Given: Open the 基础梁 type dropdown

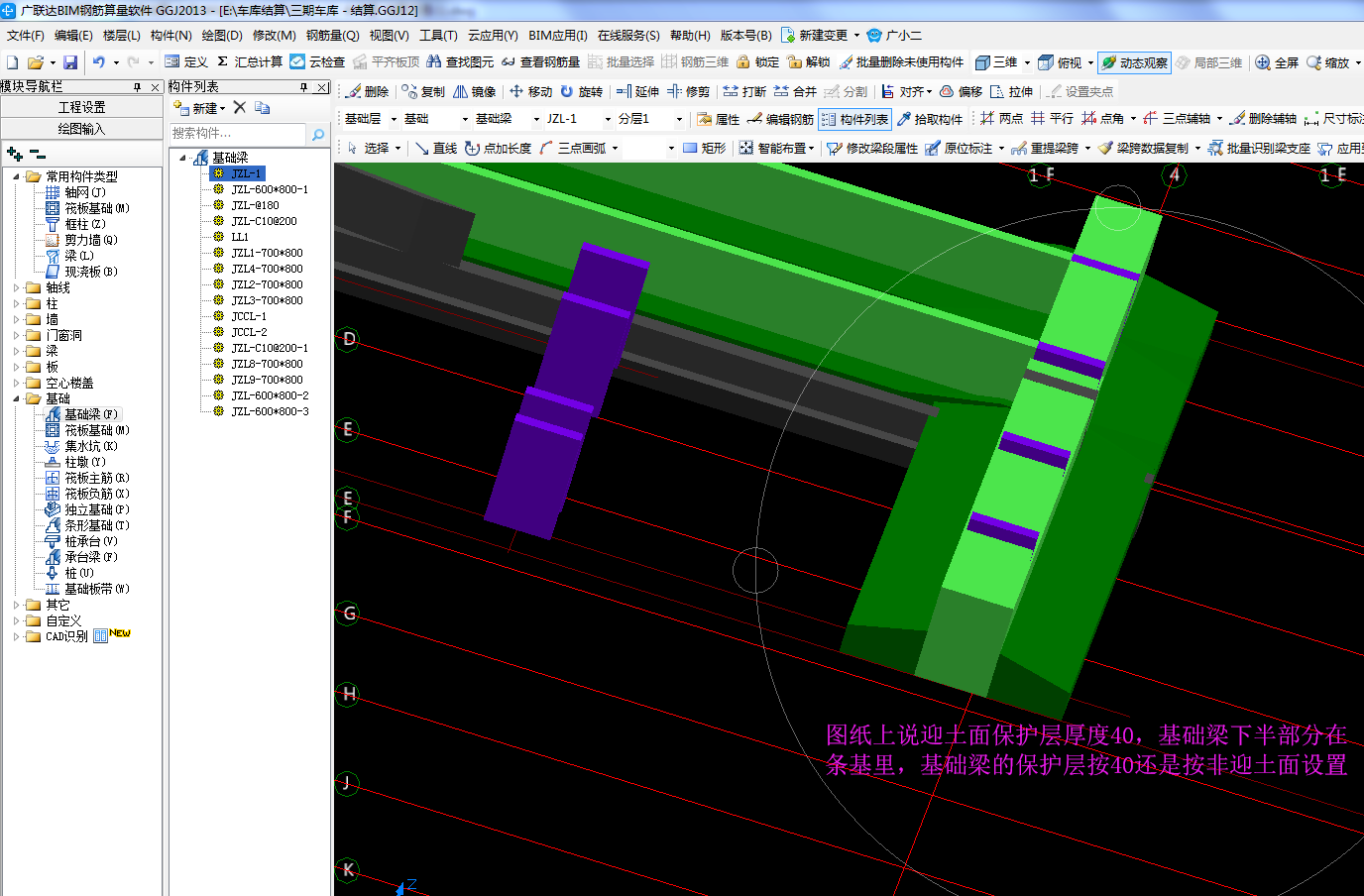Looking at the screenshot, I should click(536, 119).
